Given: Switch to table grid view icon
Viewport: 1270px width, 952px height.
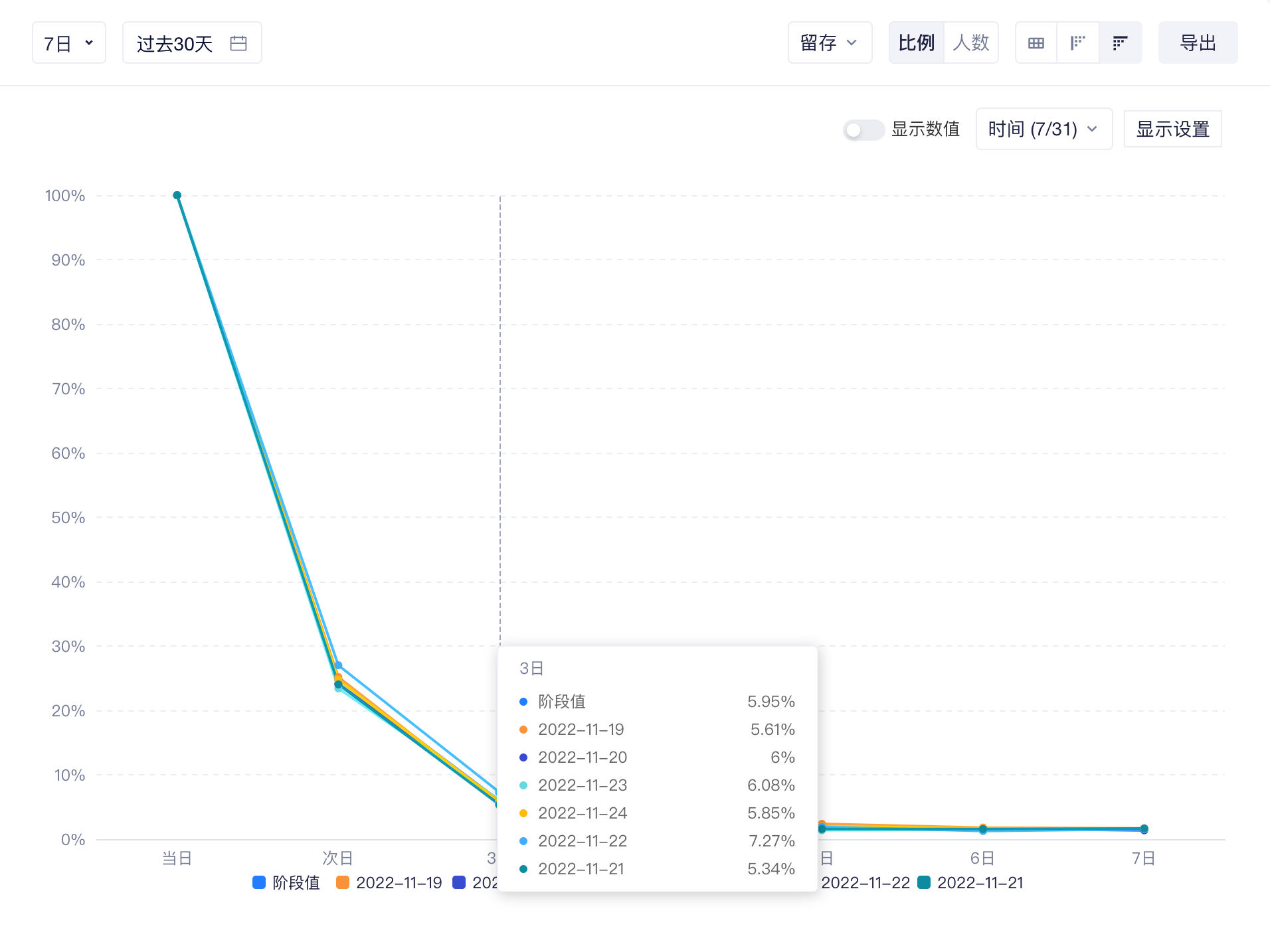Looking at the screenshot, I should 1036,43.
